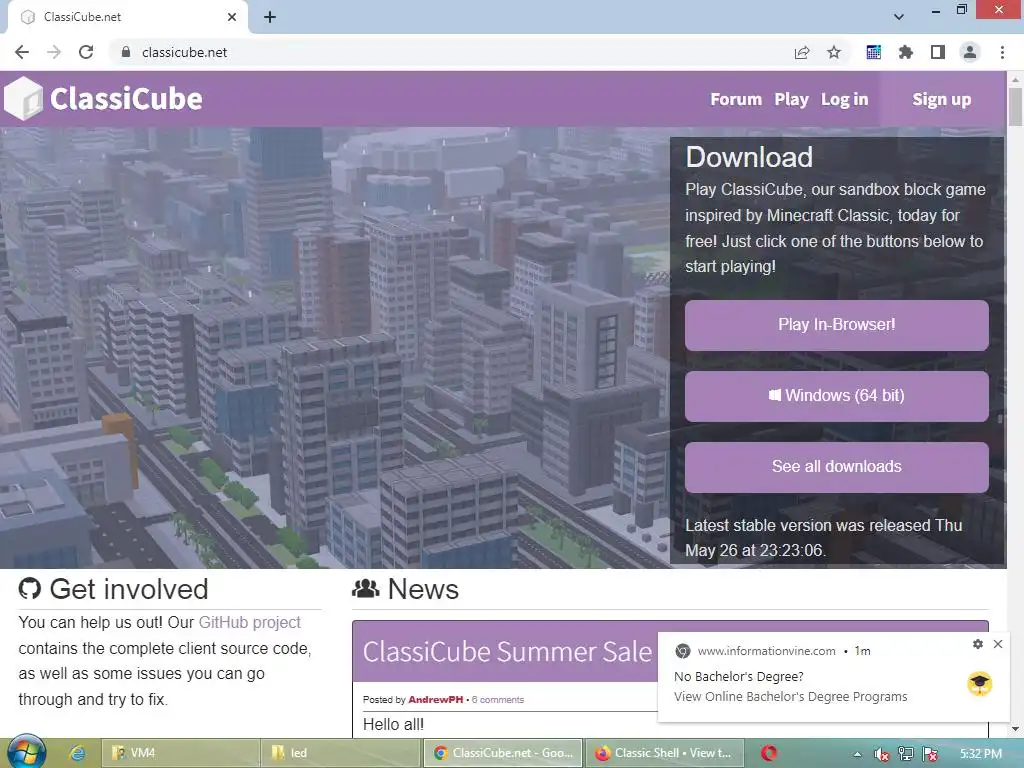Click the network tray icon

point(906,754)
